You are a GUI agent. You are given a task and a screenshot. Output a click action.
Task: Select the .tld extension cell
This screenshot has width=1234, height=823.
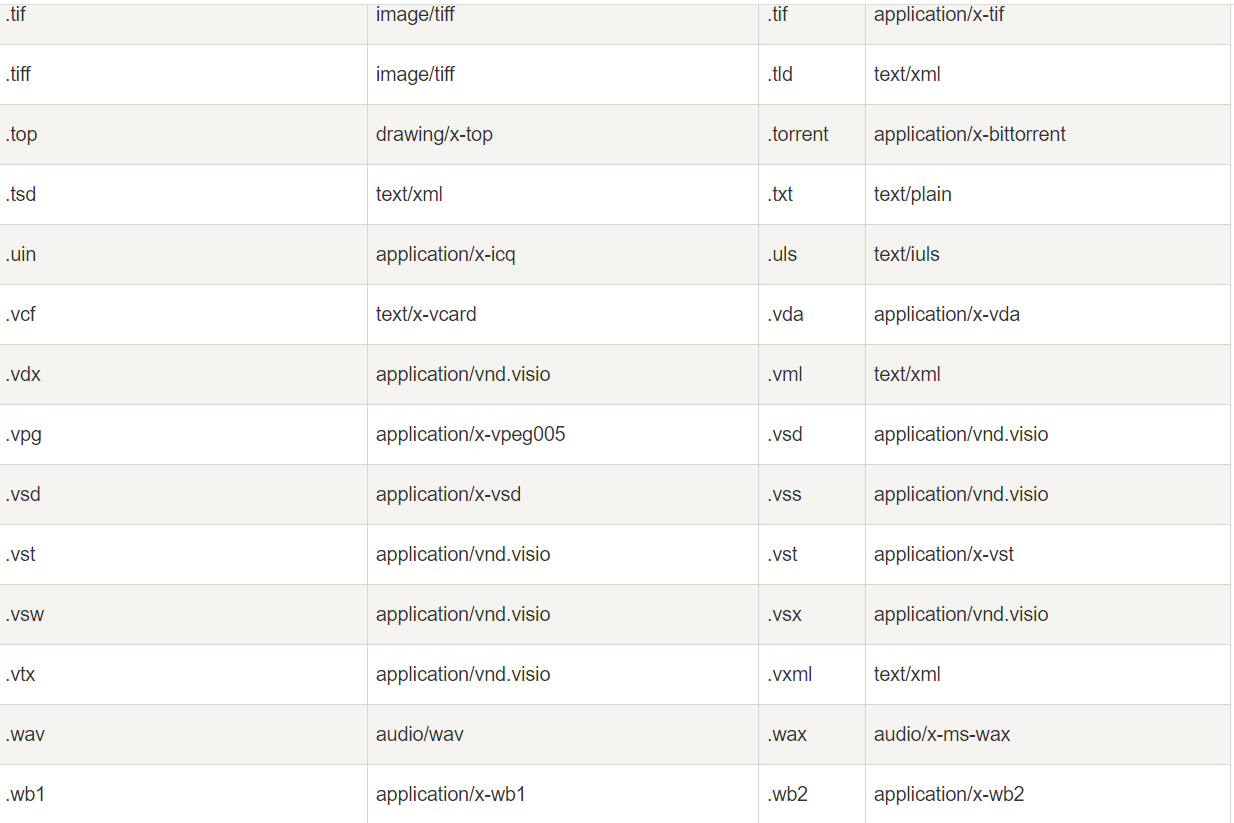pyautogui.click(x=812, y=74)
